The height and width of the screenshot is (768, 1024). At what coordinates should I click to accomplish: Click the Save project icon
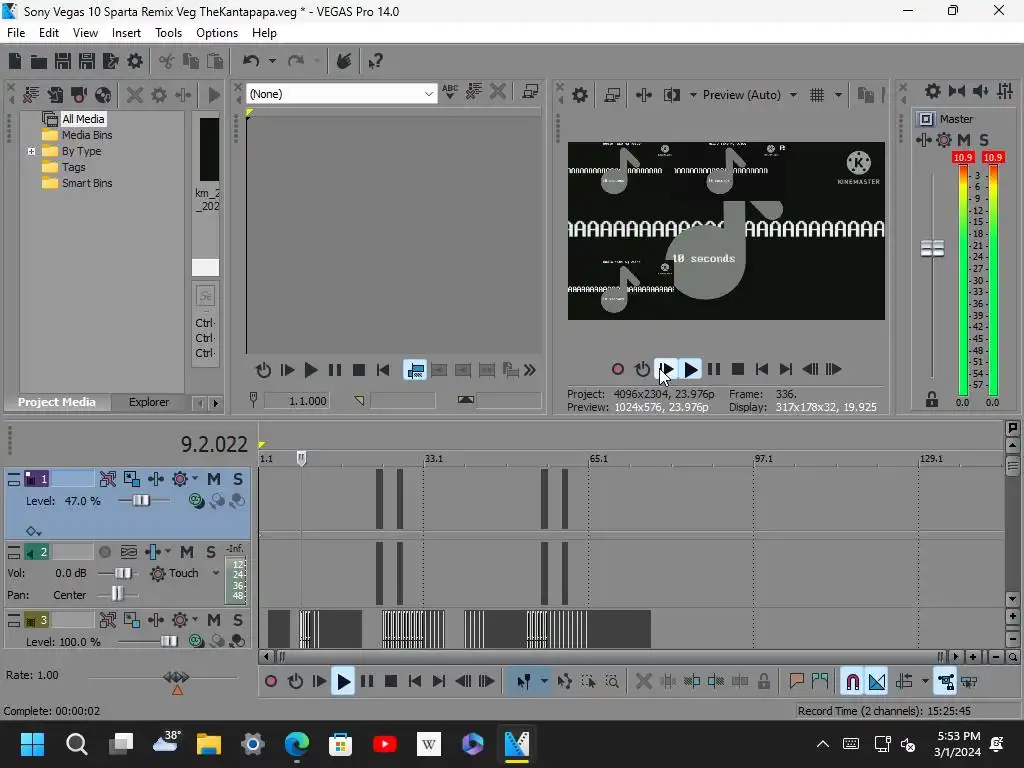63,61
